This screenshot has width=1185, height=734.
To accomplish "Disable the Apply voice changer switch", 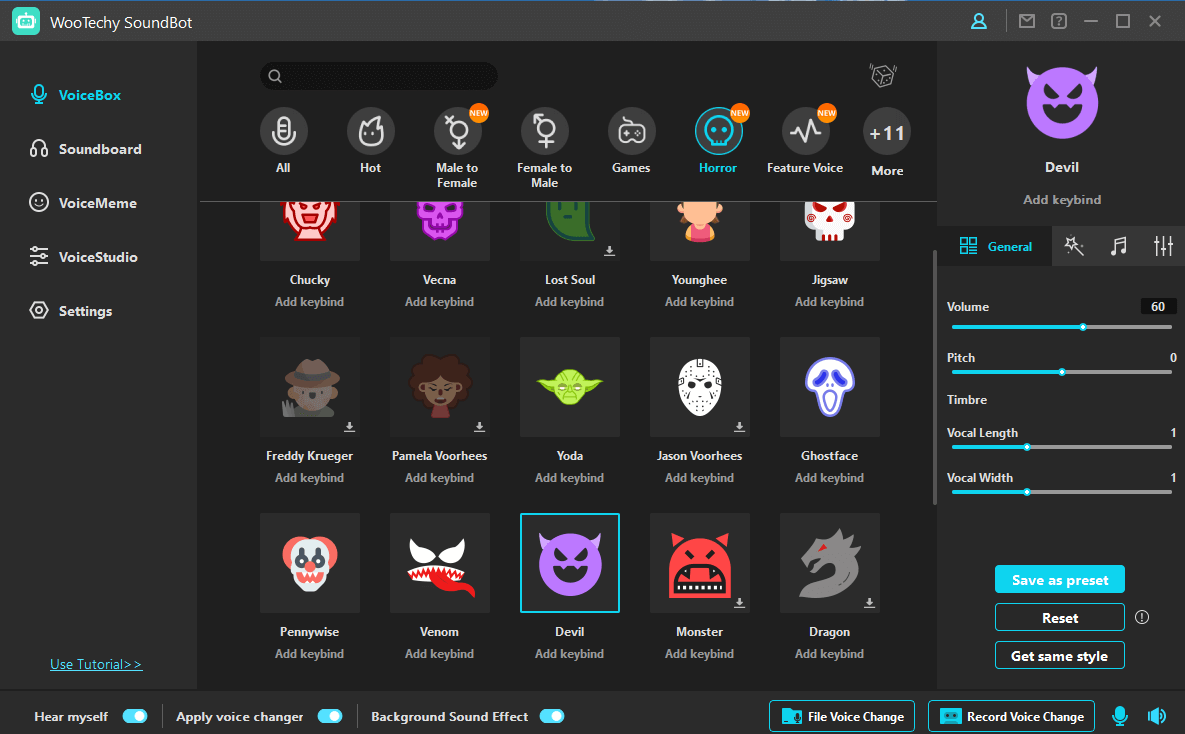I will pos(330,716).
